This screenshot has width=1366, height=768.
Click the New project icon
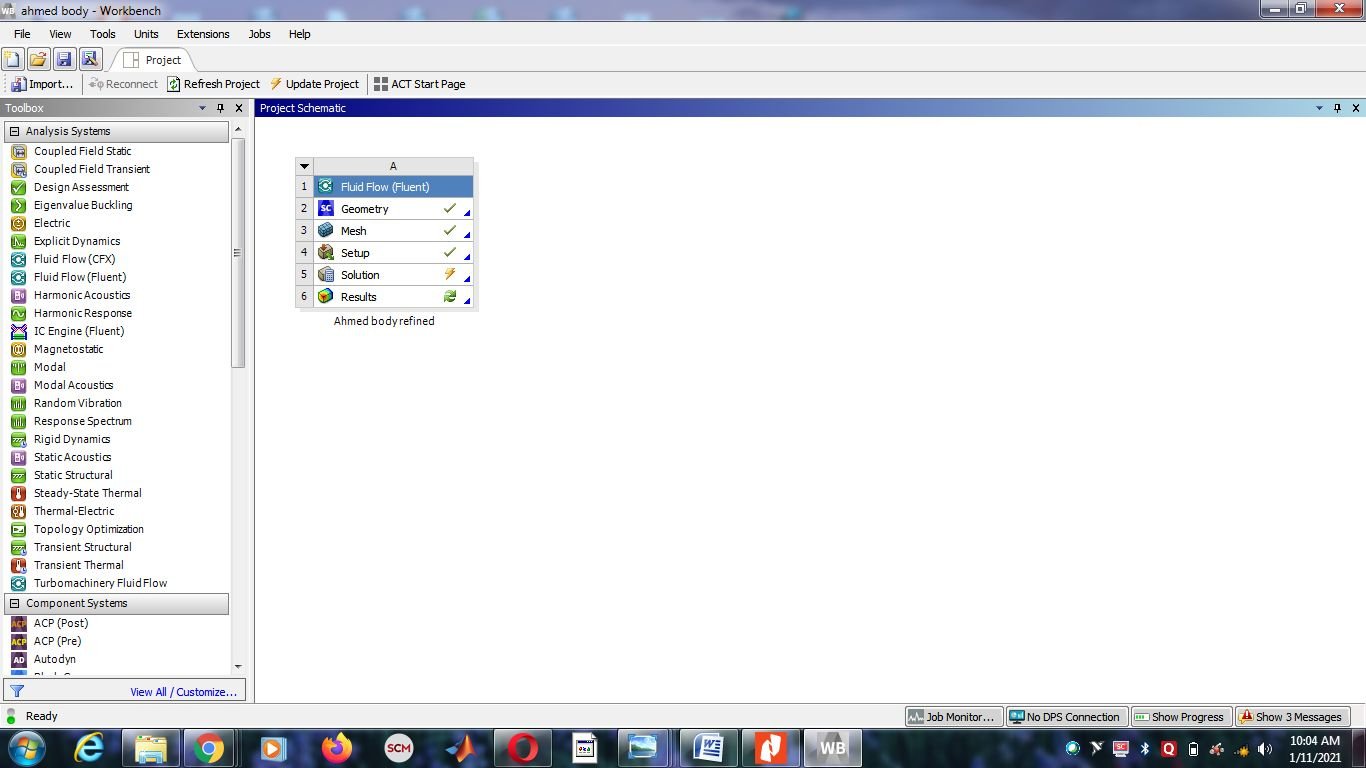(x=12, y=59)
